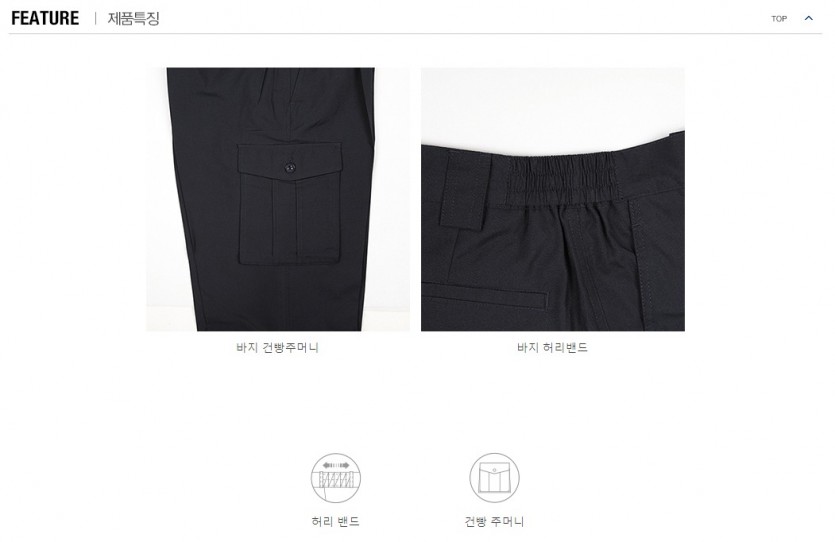Click the divider between FEATURE and 제품특징
Viewport: 835px width, 542px height.
95,19
